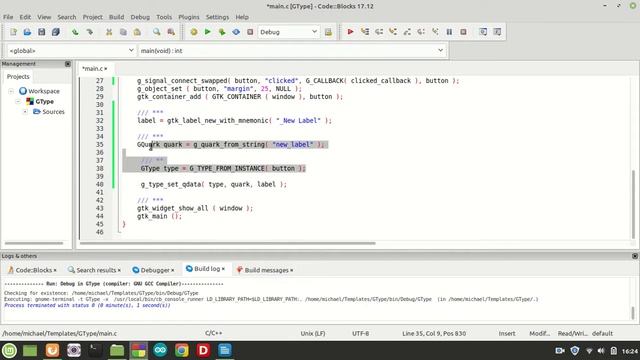This screenshot has height=360, width=640.
Task: Abort the build with stop icon
Action: (250, 32)
